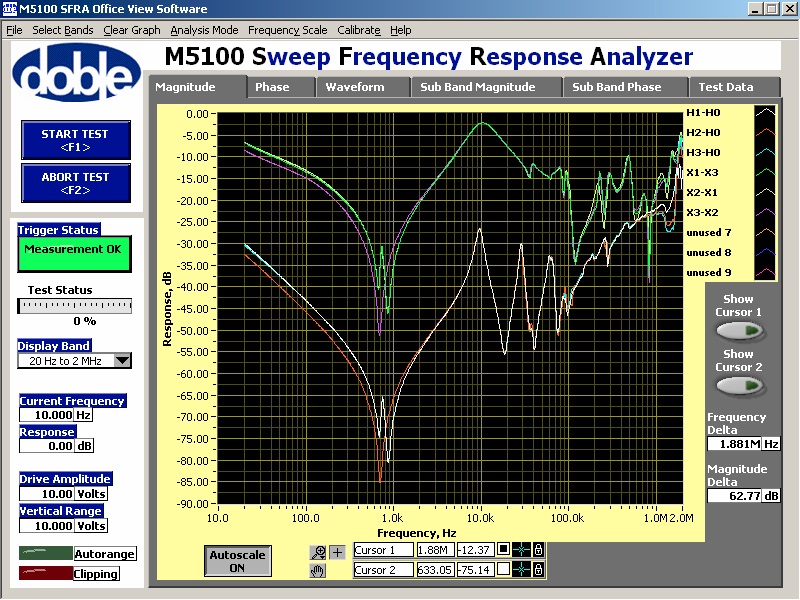
Task: Click Cursor 2 frequency value 633.05
Action: click(435, 569)
